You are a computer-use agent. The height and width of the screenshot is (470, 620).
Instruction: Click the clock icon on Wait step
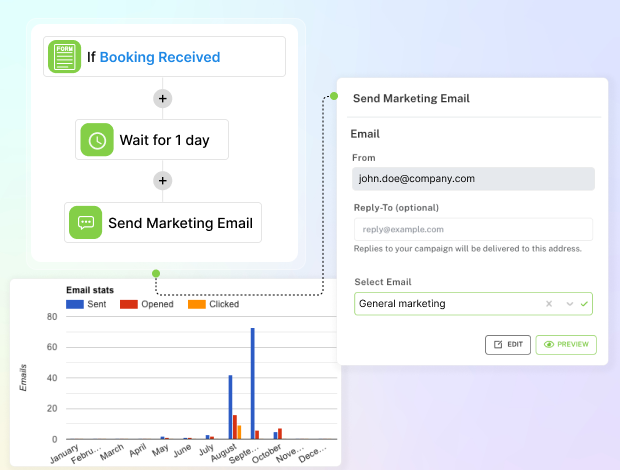point(96,140)
